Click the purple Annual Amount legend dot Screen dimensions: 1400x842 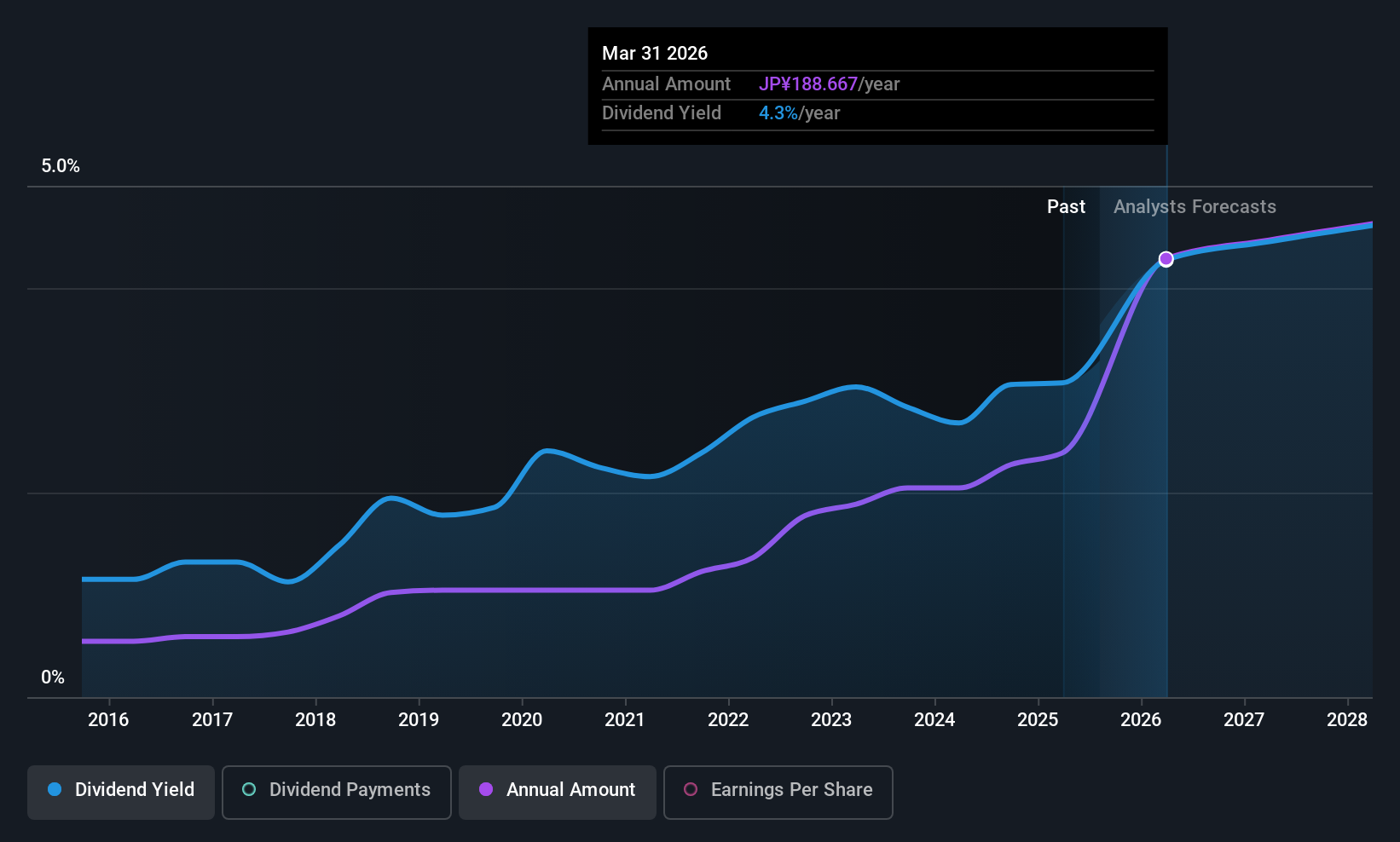coord(486,790)
